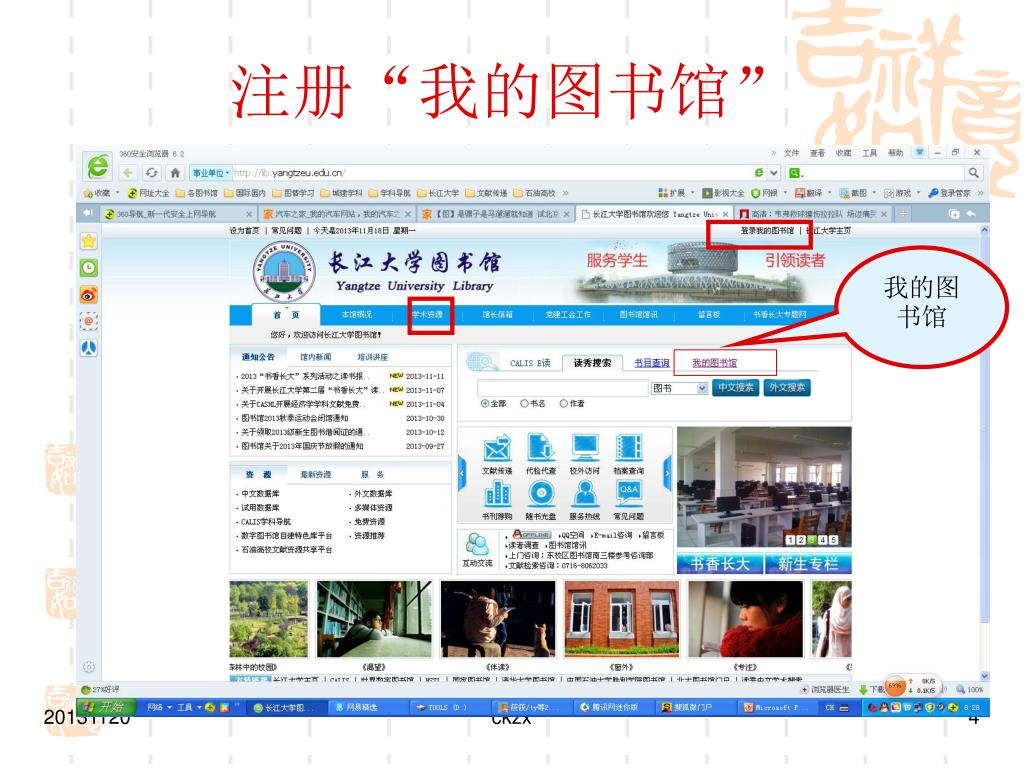
Task: Open the 图书 search type dropdown
Action: click(679, 389)
